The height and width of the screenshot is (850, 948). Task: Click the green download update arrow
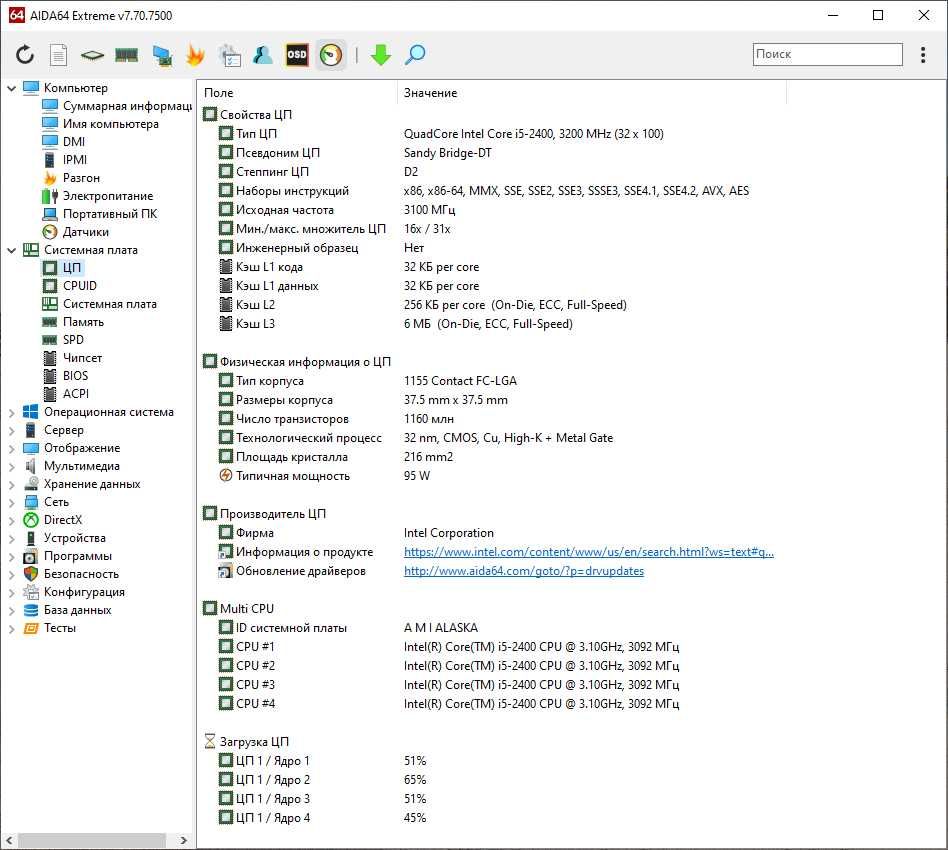(381, 55)
